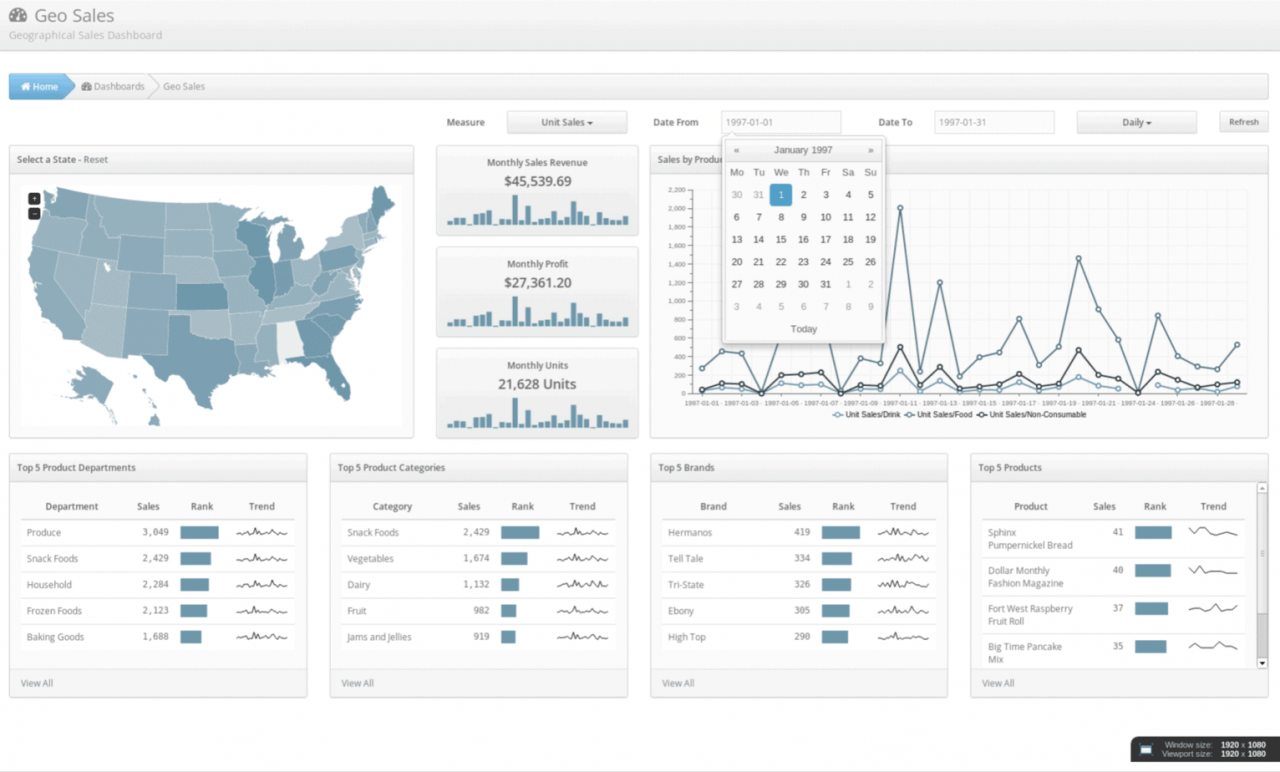View all product categories
This screenshot has height=772, width=1280.
357,683
